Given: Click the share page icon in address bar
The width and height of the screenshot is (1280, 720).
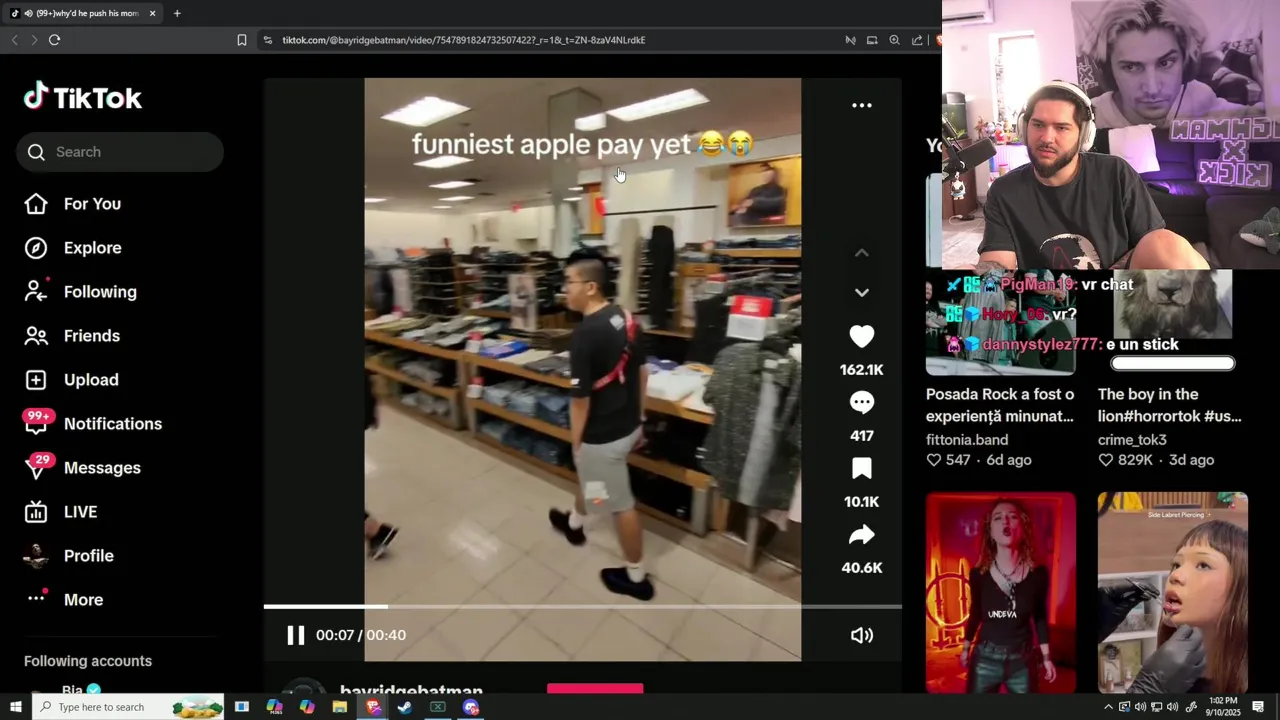Looking at the screenshot, I should 917,40.
